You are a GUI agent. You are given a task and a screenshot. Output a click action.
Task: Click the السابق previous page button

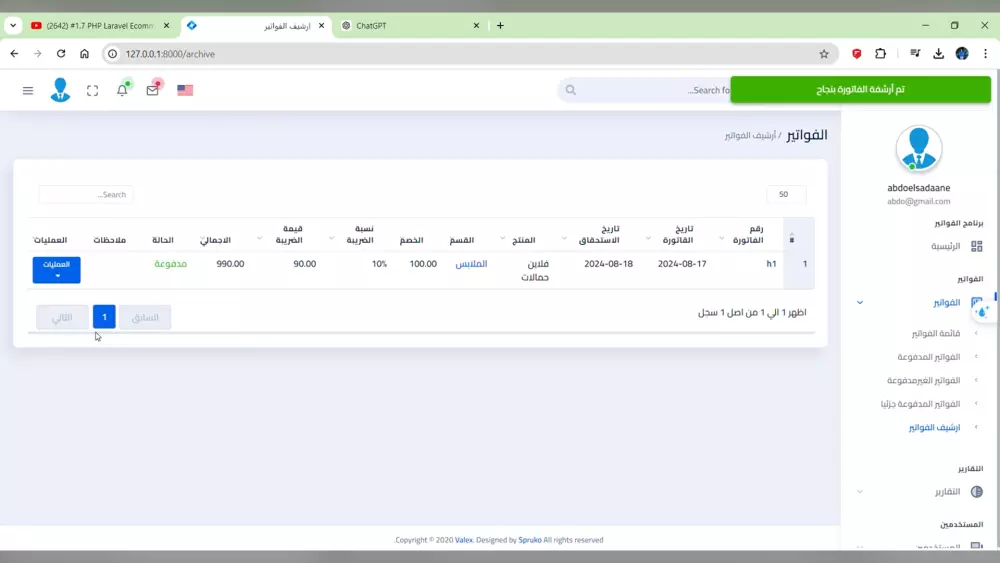145,317
